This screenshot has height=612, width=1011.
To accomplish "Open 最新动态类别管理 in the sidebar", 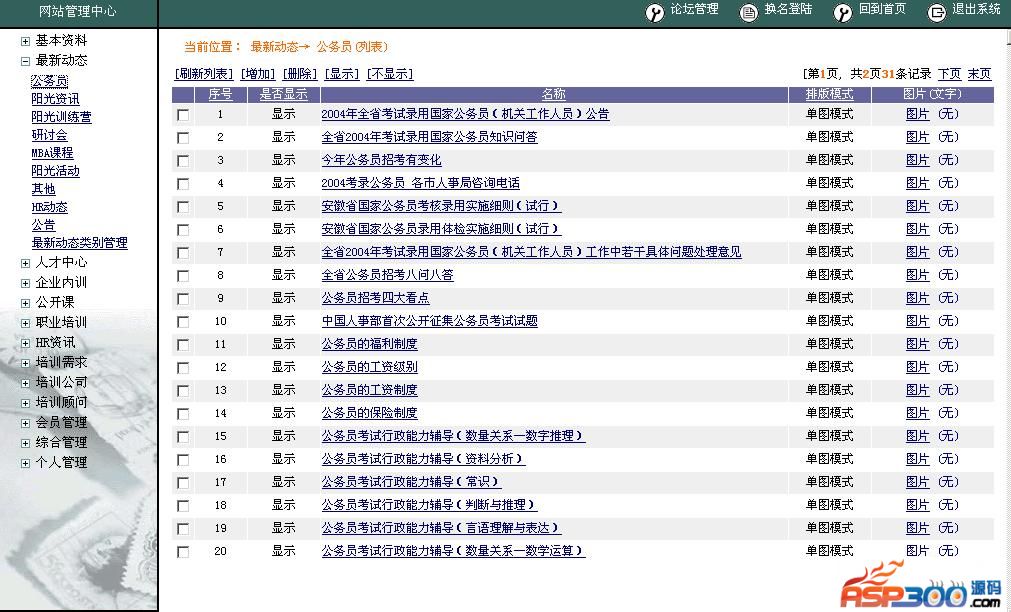I will [x=79, y=243].
